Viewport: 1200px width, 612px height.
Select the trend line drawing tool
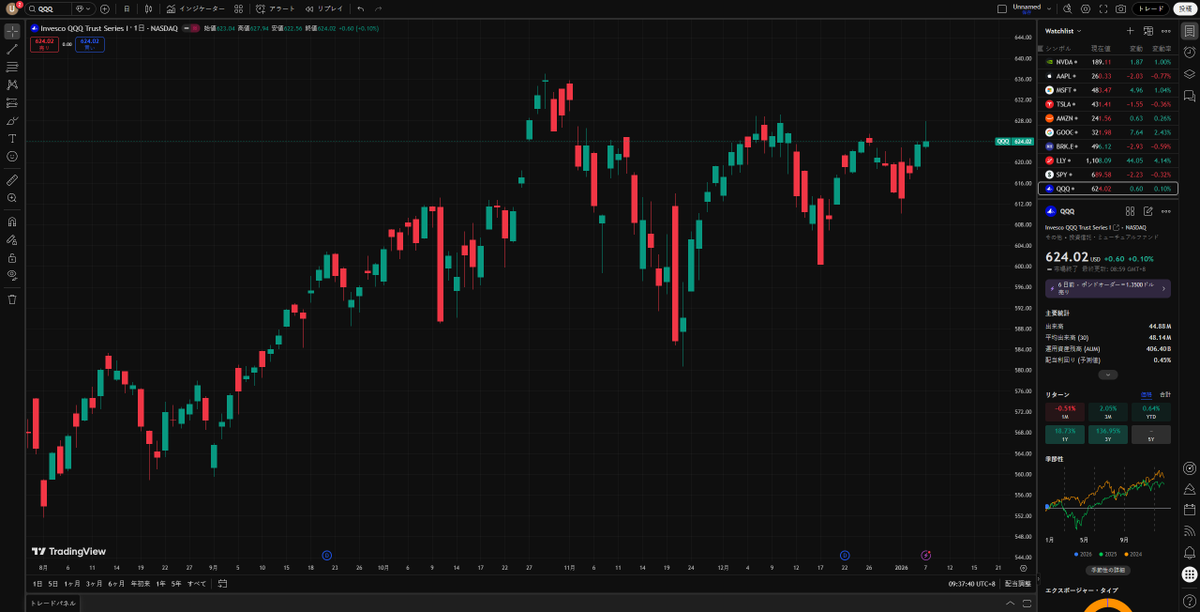(x=12, y=49)
